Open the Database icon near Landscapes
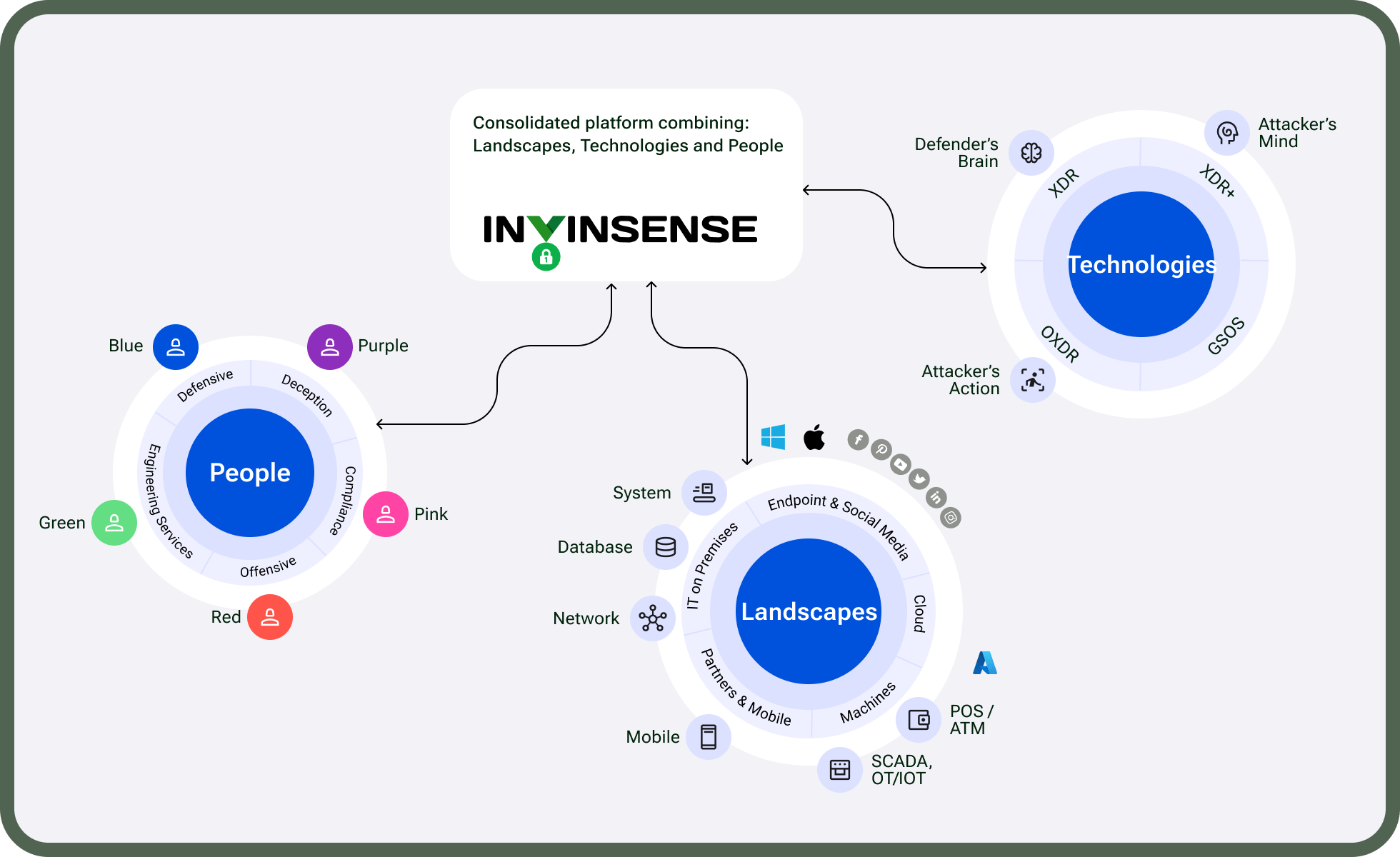 pyautogui.click(x=665, y=547)
